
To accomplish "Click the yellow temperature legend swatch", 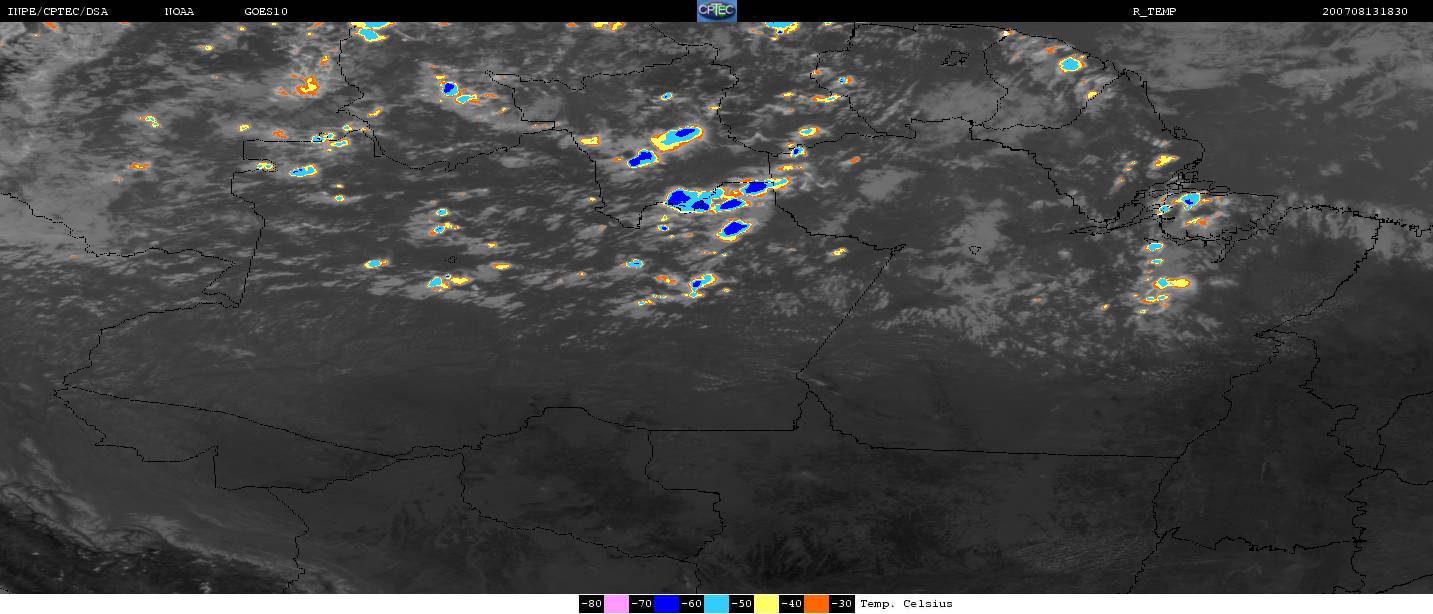I will pyautogui.click(x=766, y=604).
